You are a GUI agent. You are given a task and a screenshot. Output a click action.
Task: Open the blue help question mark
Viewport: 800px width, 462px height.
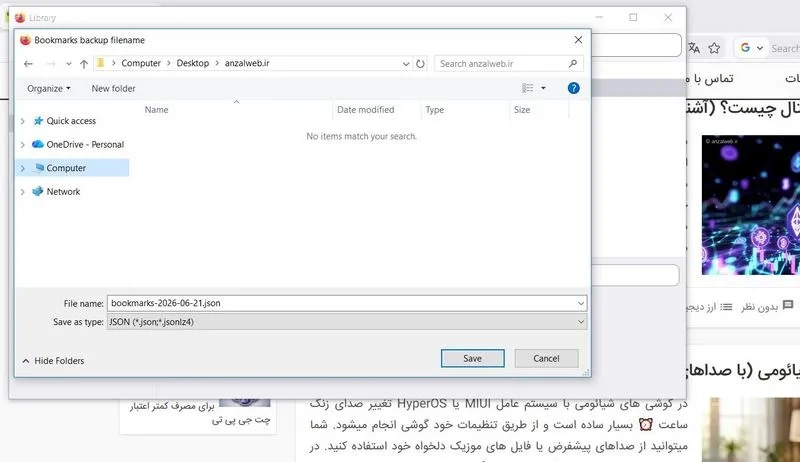[573, 88]
